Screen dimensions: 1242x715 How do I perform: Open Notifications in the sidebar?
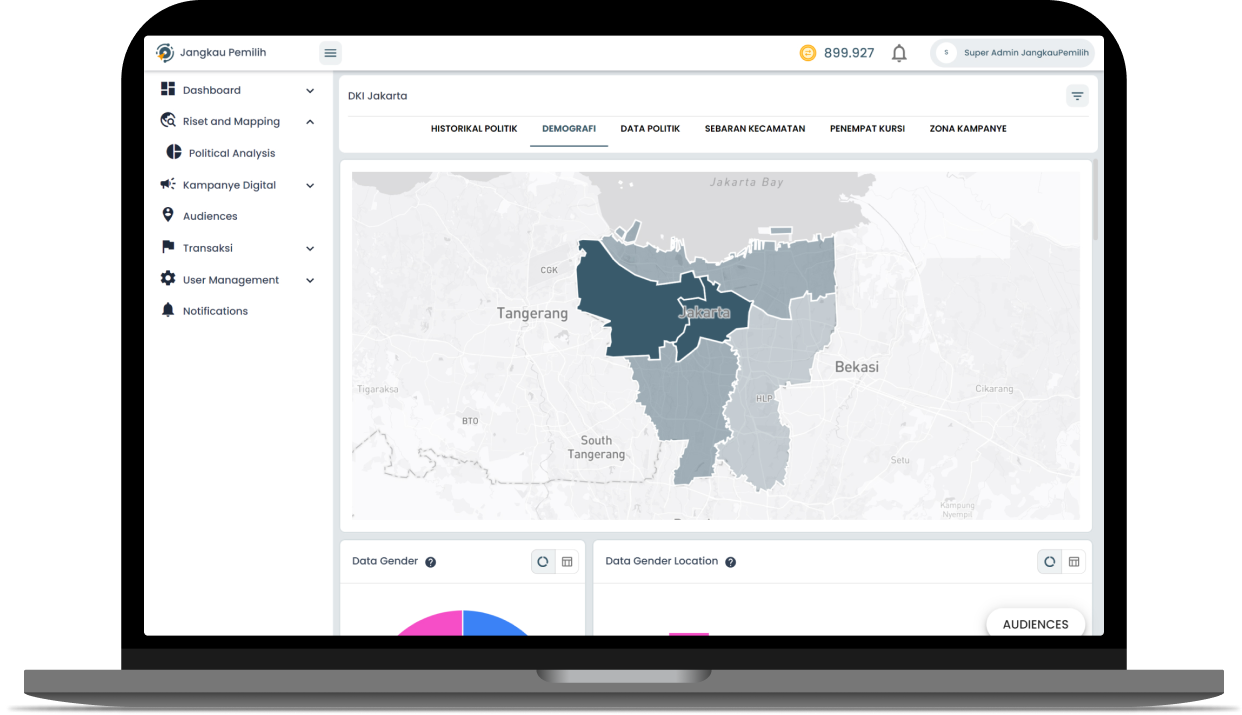[215, 311]
